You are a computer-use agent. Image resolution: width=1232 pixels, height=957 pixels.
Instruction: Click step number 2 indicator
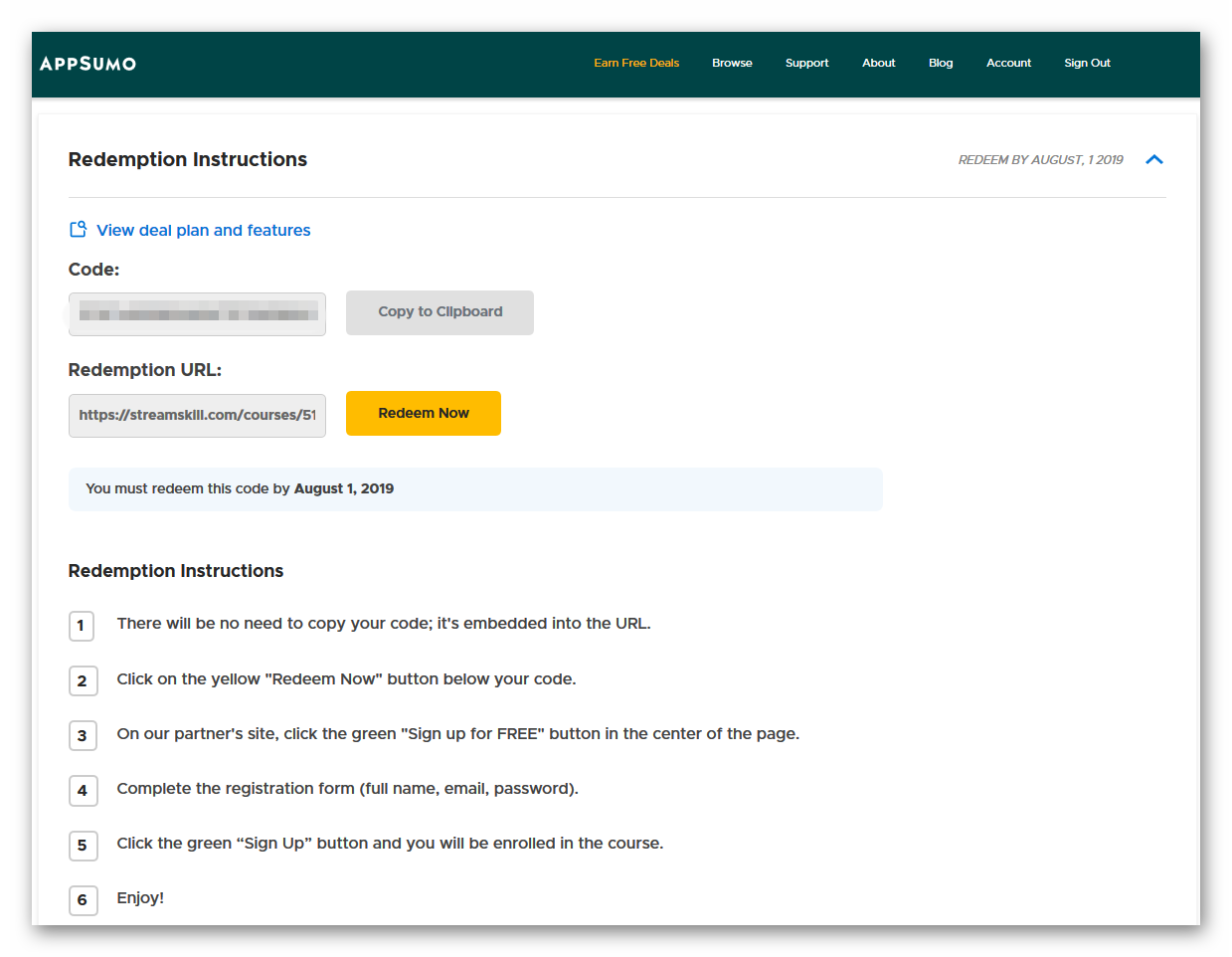click(82, 680)
